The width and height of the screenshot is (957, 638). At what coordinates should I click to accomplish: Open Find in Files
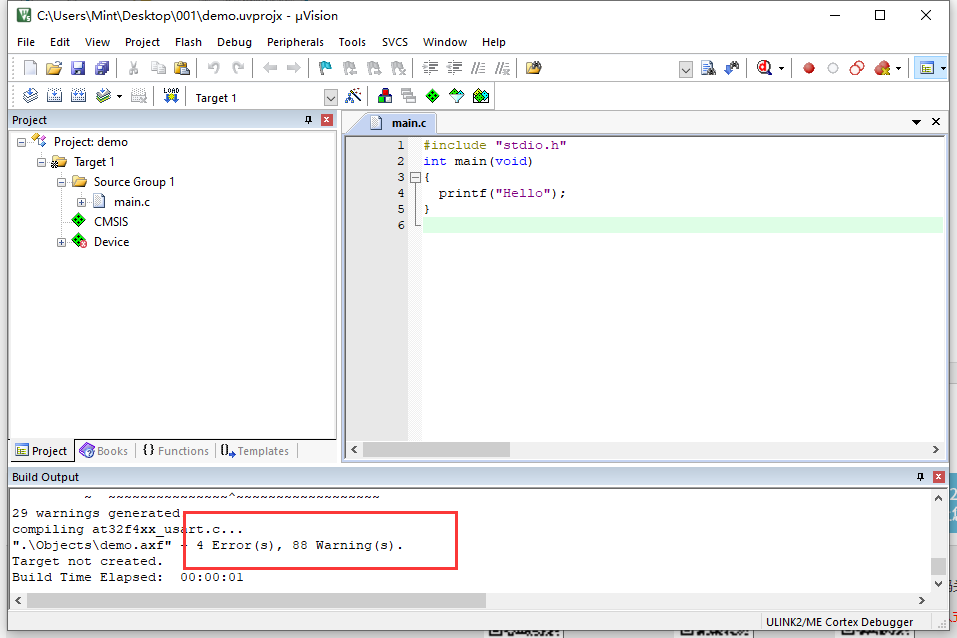point(533,68)
